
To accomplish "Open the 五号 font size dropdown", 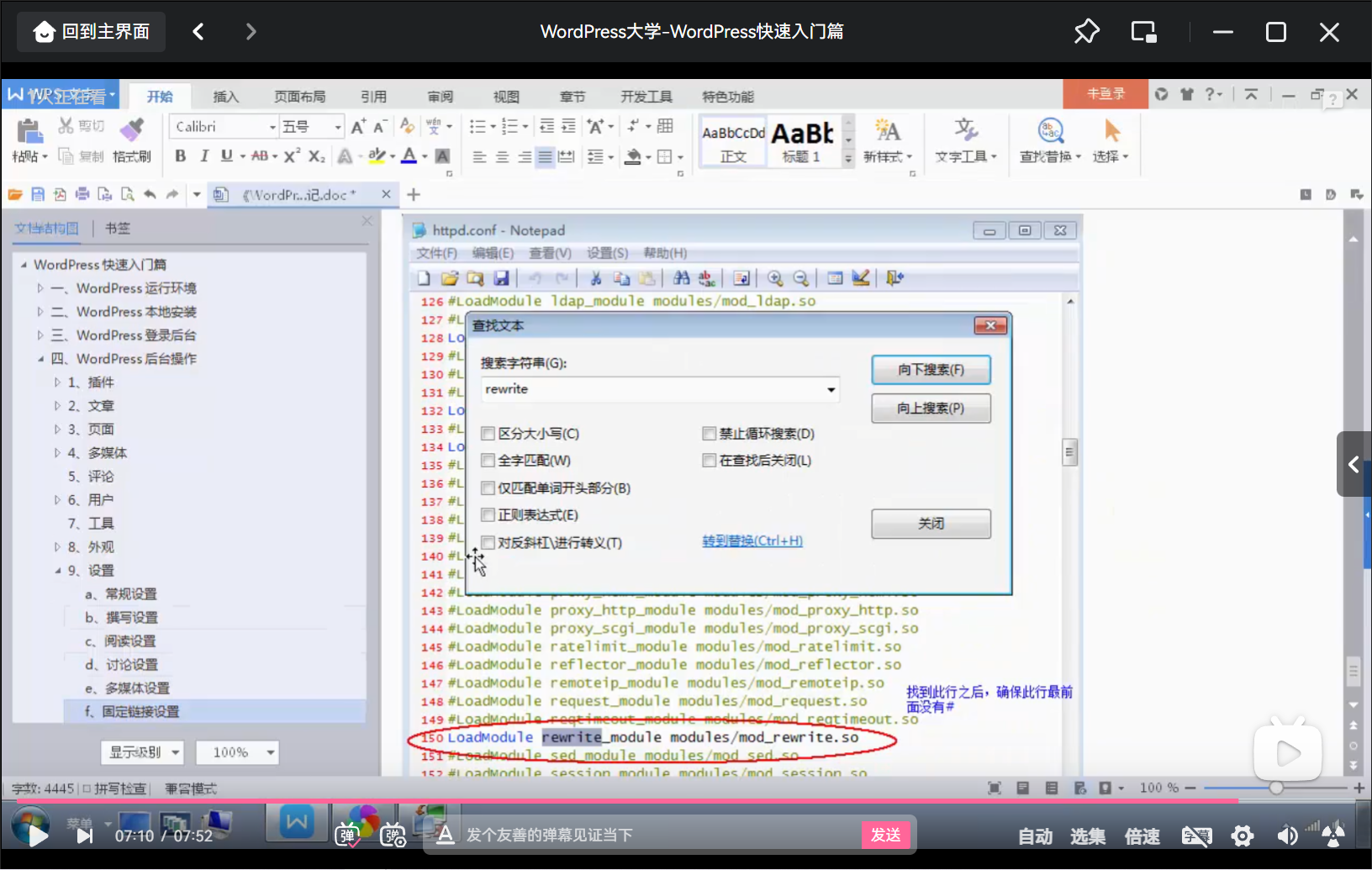I will click(338, 126).
